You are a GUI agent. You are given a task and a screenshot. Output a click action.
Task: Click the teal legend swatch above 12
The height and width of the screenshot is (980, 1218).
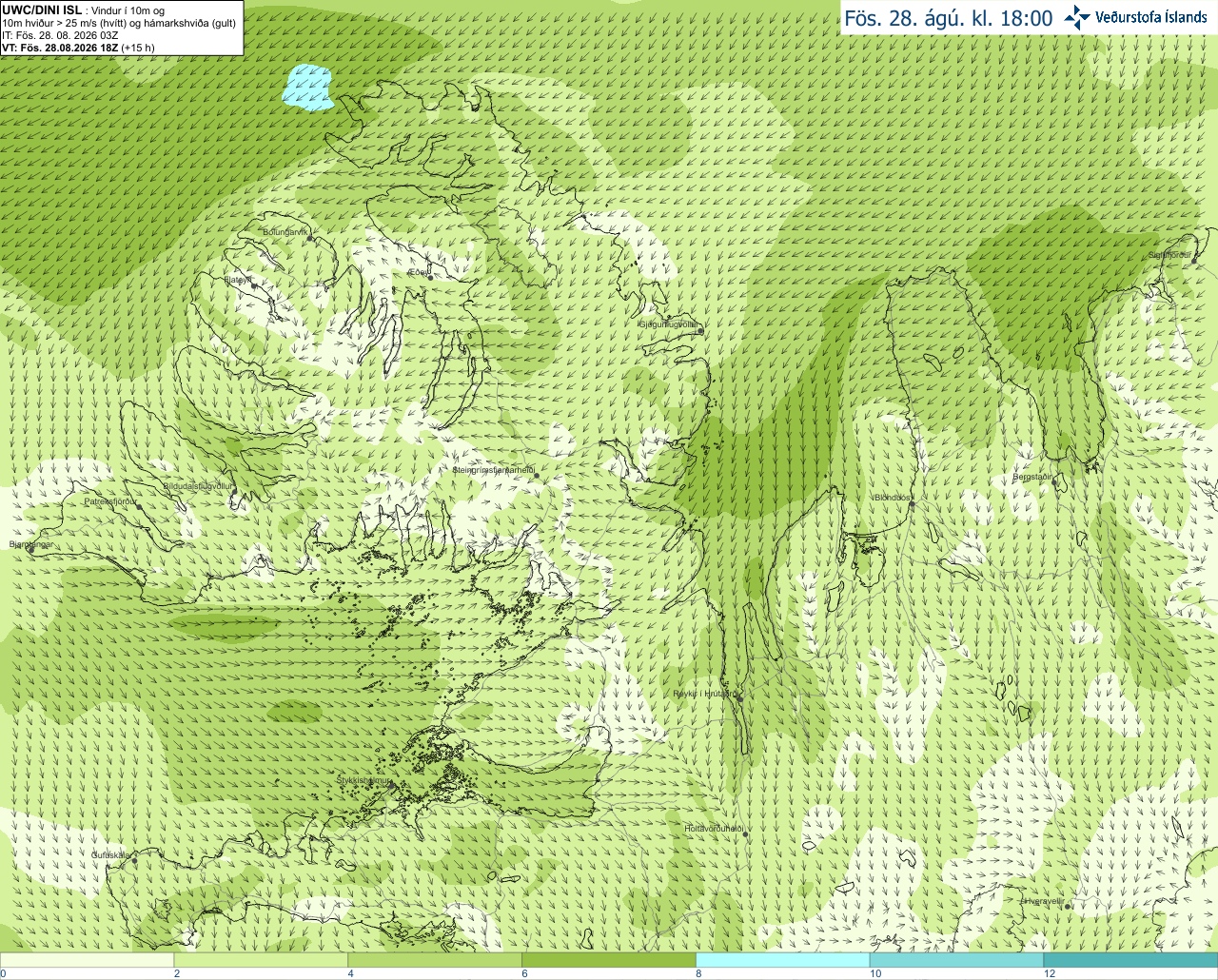pos(1130,960)
